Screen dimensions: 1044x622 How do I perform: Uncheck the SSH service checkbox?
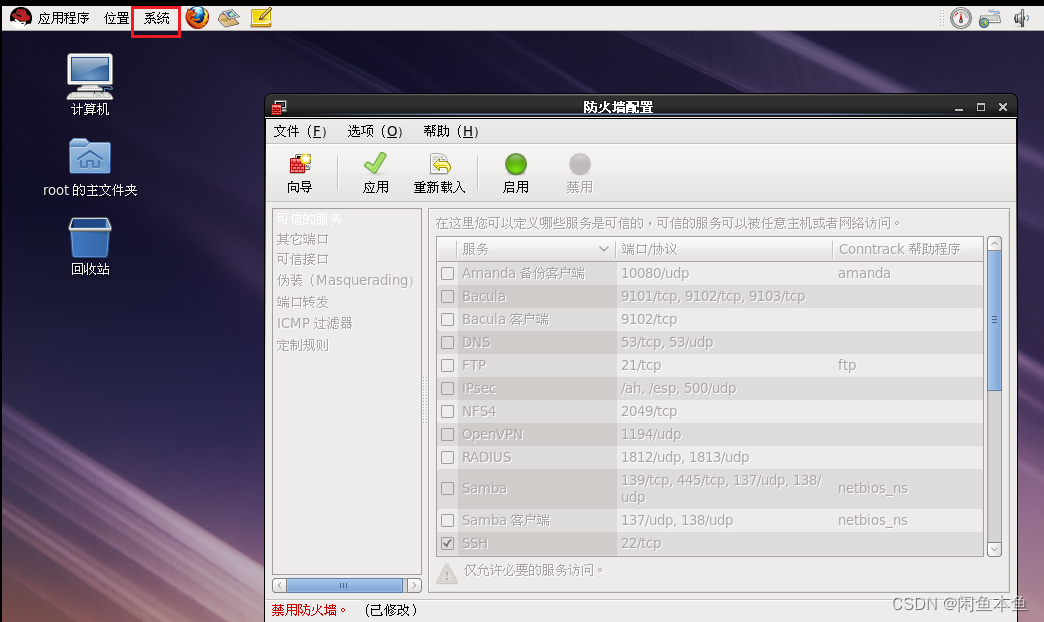point(447,543)
